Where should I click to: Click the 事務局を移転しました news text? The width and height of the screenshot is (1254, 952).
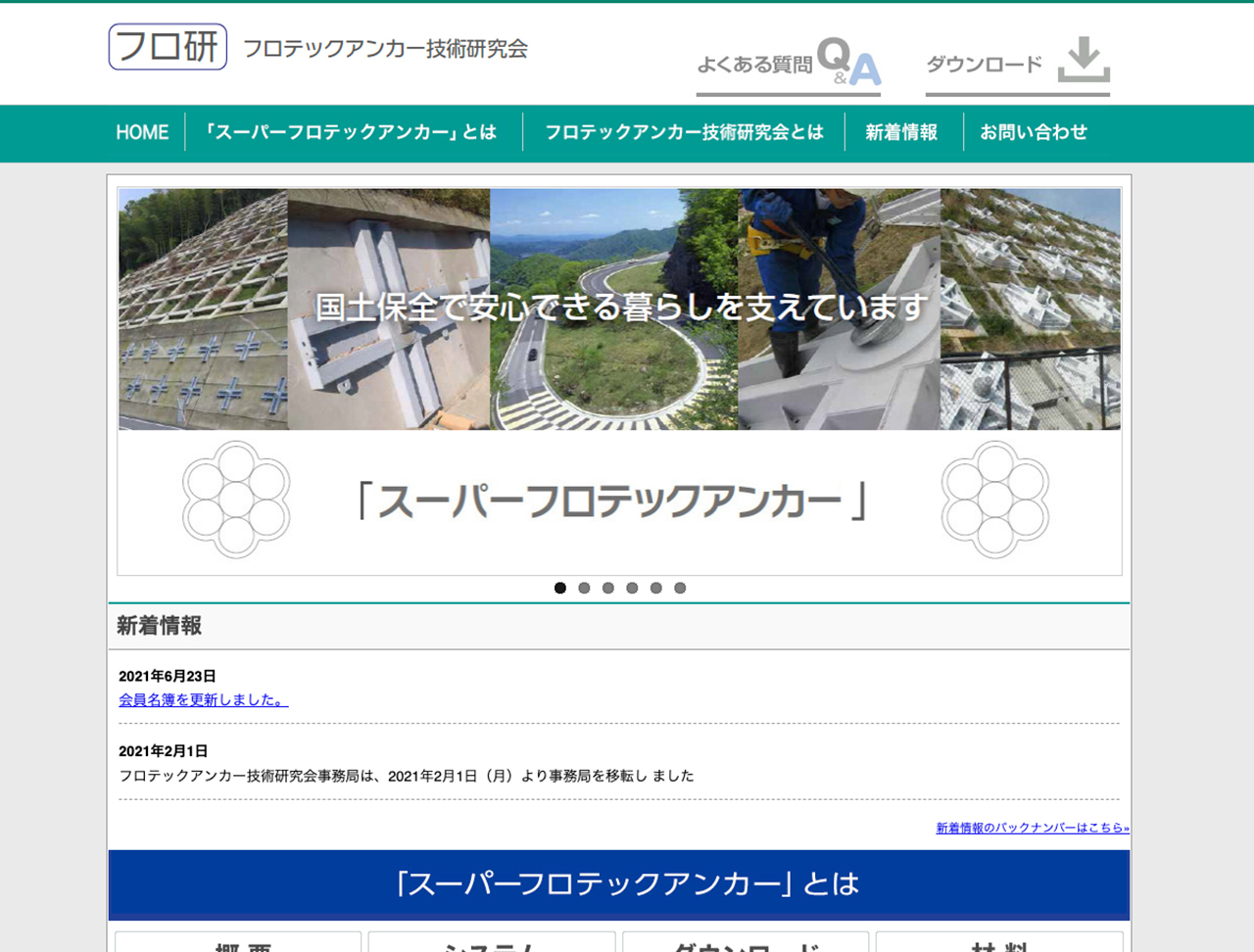[x=407, y=776]
